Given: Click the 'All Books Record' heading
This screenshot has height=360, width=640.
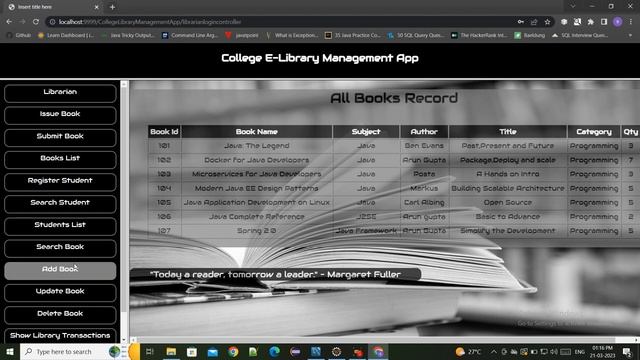Looking at the screenshot, I should pyautogui.click(x=394, y=98).
